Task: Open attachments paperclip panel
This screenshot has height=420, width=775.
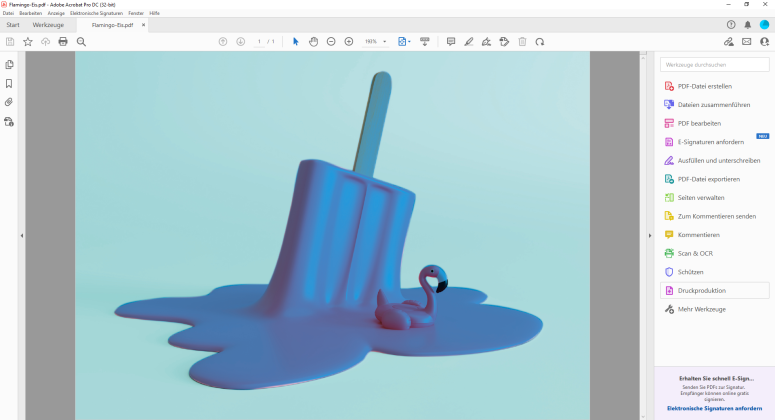Action: [9, 102]
